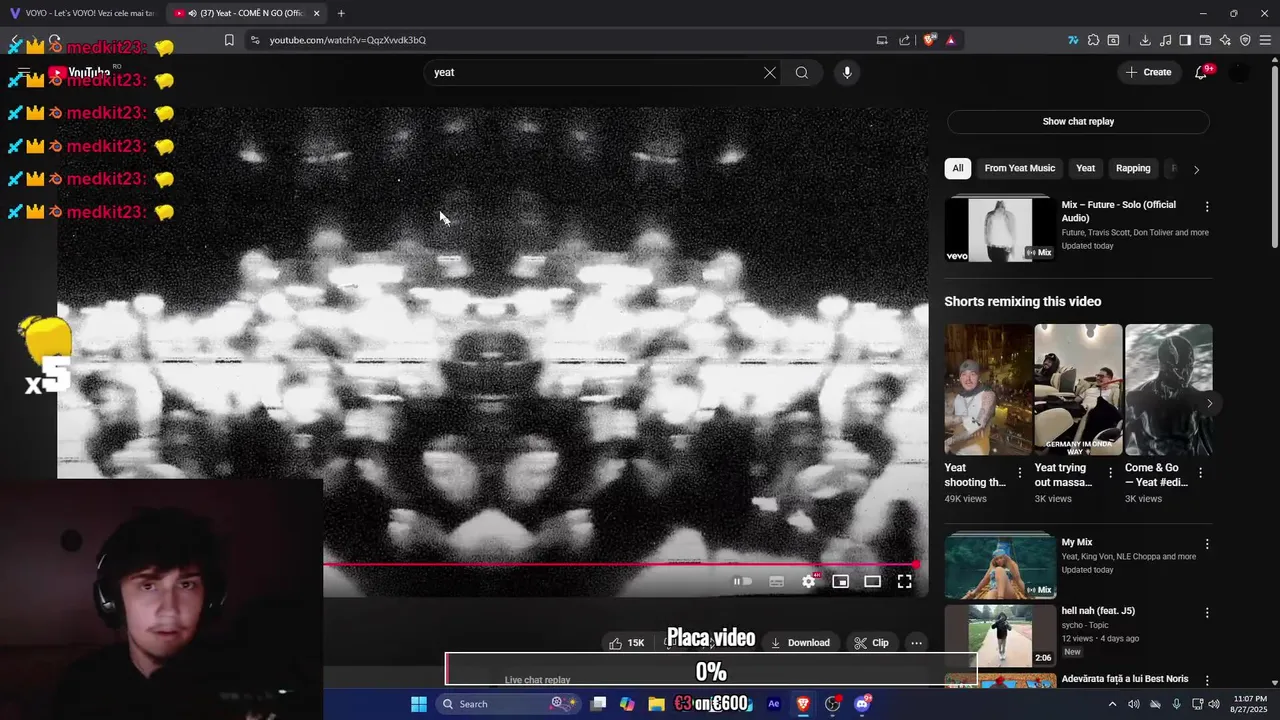Viewport: 1280px width, 720px height.
Task: Open the browser downloads arrow icon
Action: pos(1145,40)
